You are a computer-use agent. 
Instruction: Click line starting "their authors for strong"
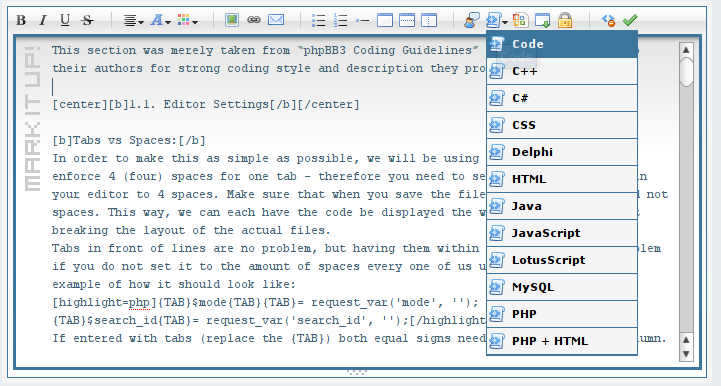(x=269, y=69)
